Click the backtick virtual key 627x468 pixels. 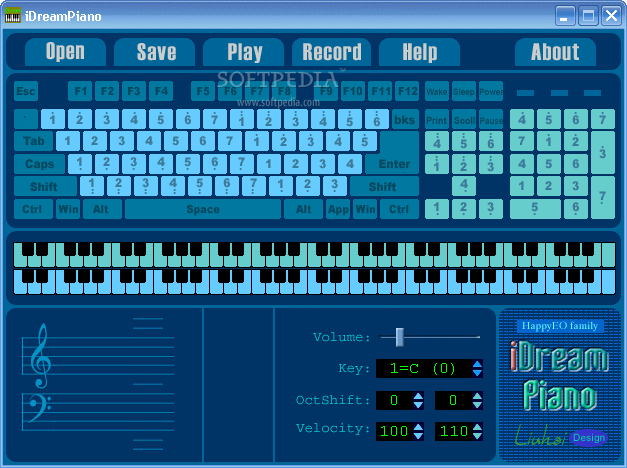[26, 119]
